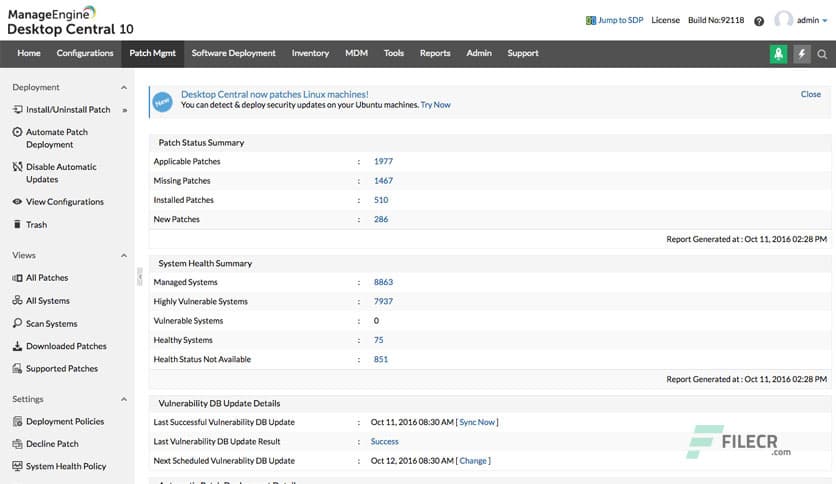This screenshot has height=484, width=836.
Task: Click the Try Now link
Action: pyautogui.click(x=436, y=105)
